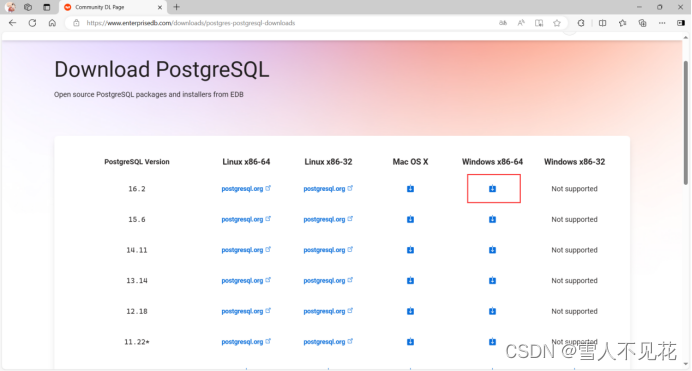Open postgresql.org link for 11.22 Linux x86-32

click(x=328, y=342)
